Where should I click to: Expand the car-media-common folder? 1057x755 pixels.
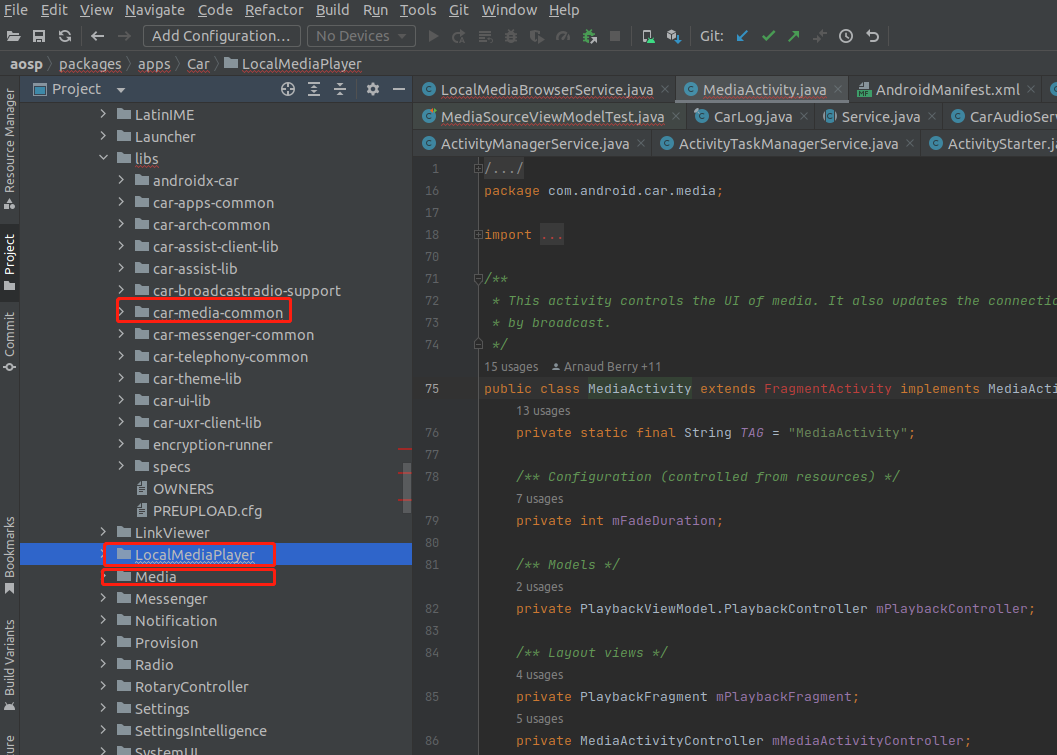(122, 313)
